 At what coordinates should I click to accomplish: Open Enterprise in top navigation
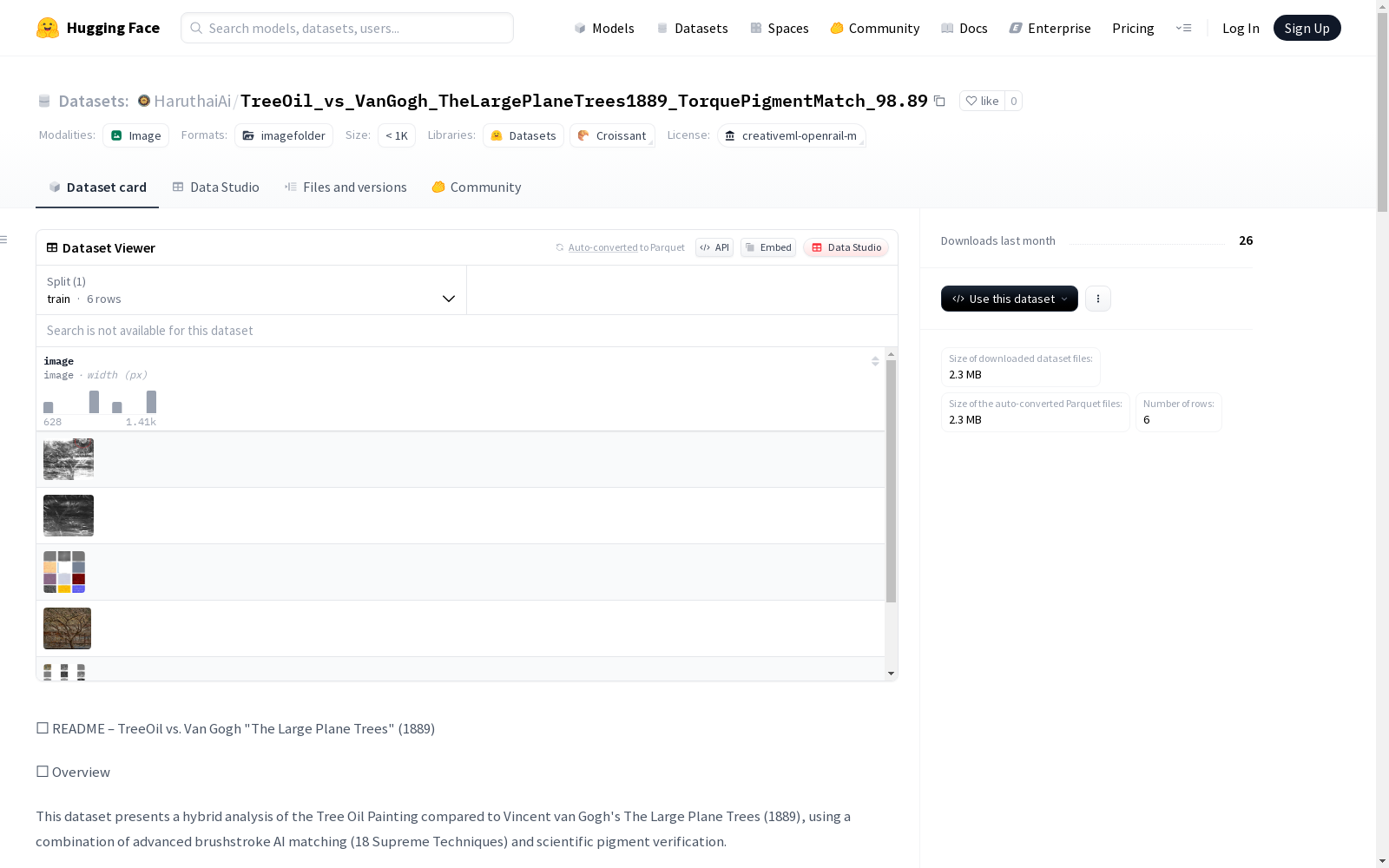1050,28
